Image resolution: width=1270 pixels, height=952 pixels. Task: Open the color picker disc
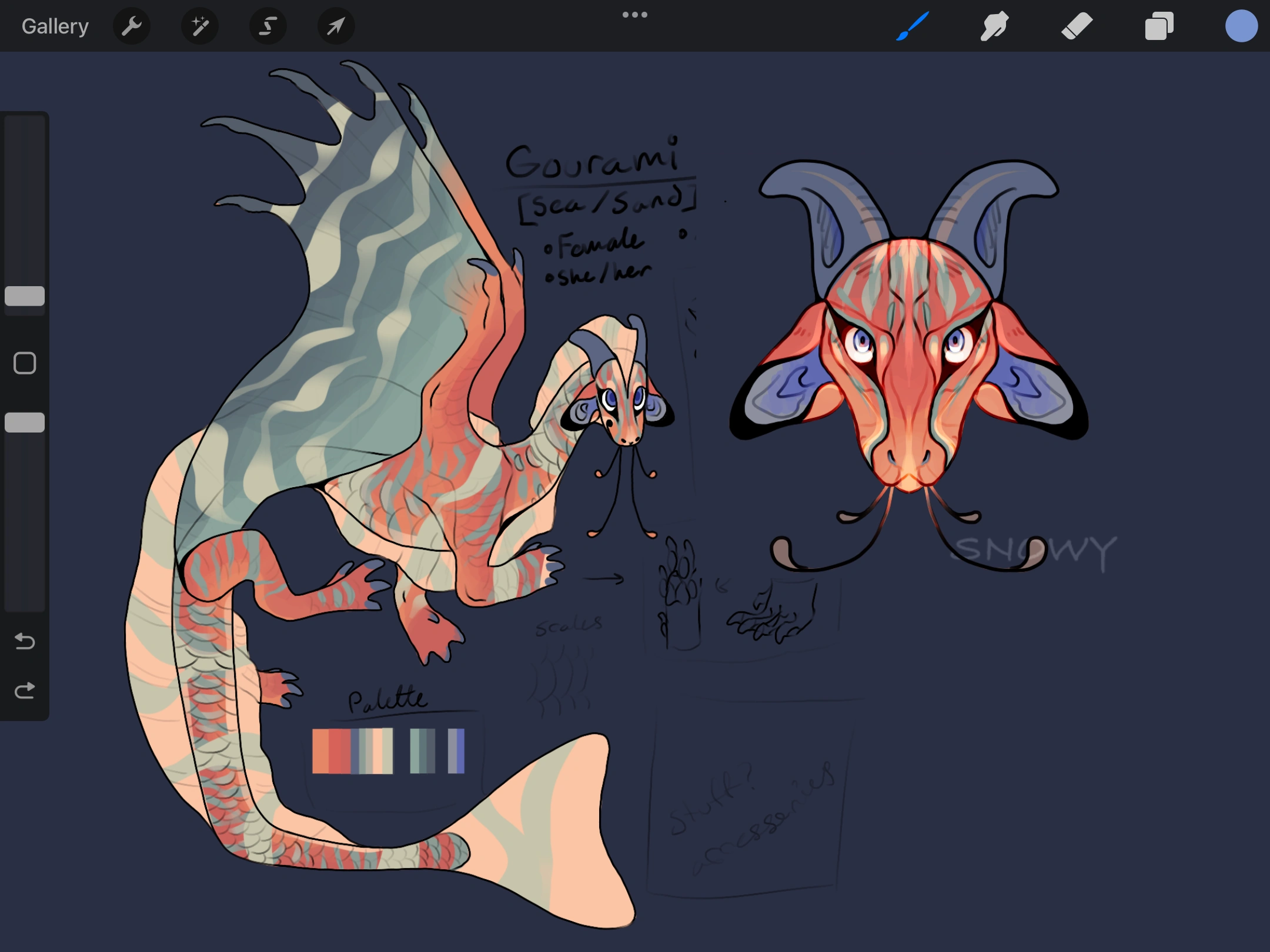pyautogui.click(x=1242, y=26)
